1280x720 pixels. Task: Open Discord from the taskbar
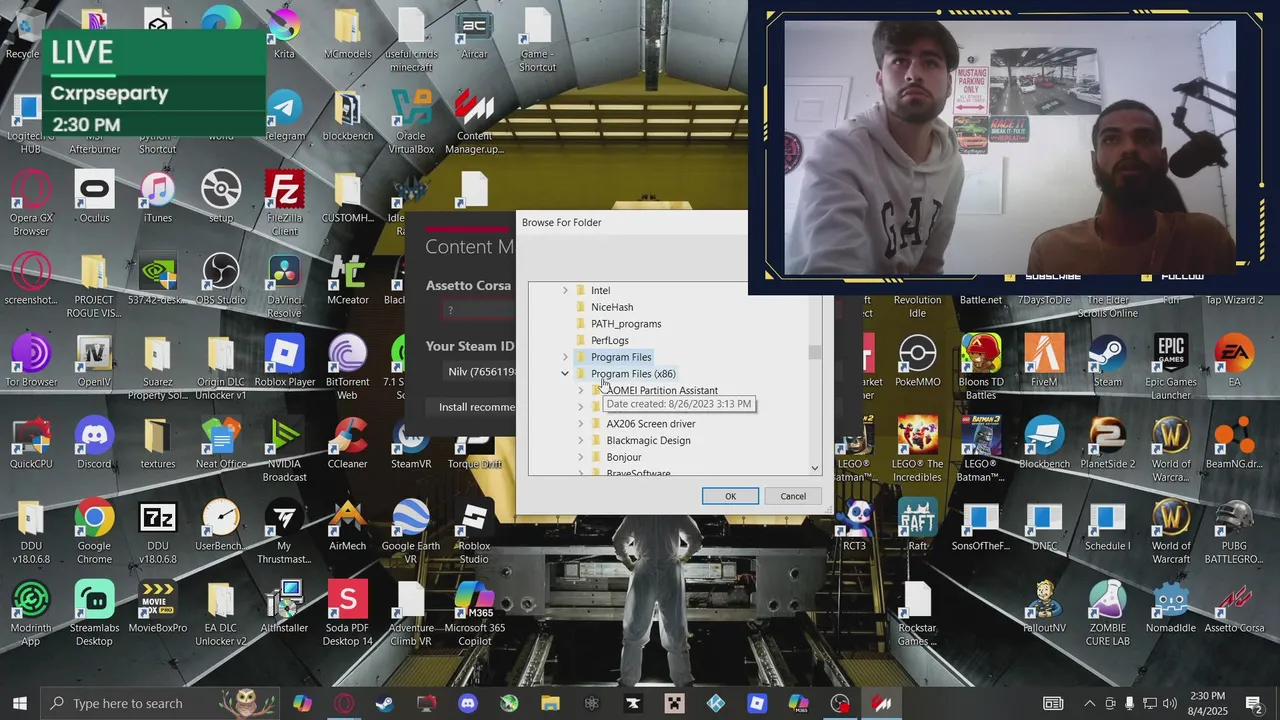(468, 703)
